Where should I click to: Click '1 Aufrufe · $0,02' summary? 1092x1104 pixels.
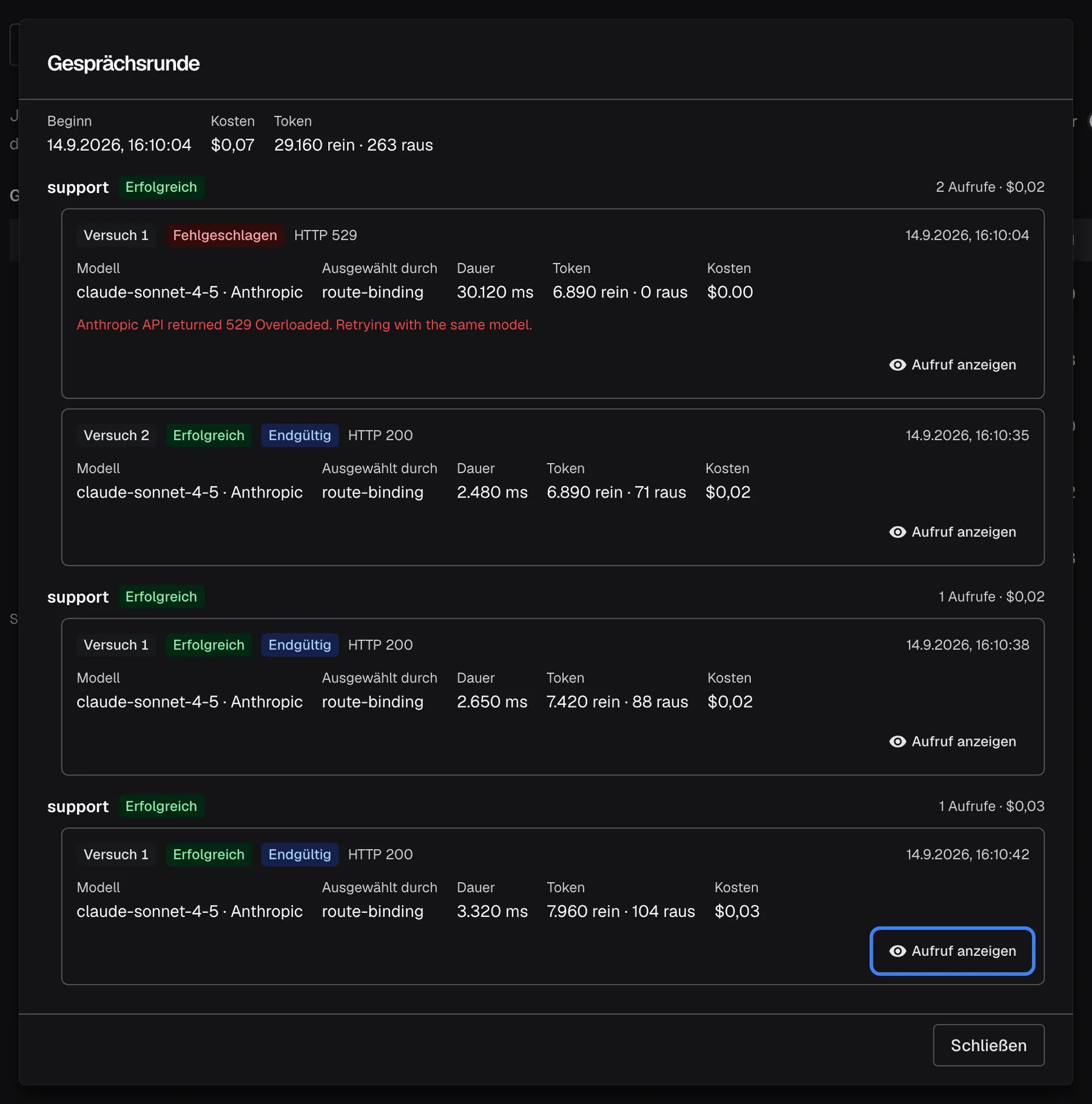pos(991,597)
